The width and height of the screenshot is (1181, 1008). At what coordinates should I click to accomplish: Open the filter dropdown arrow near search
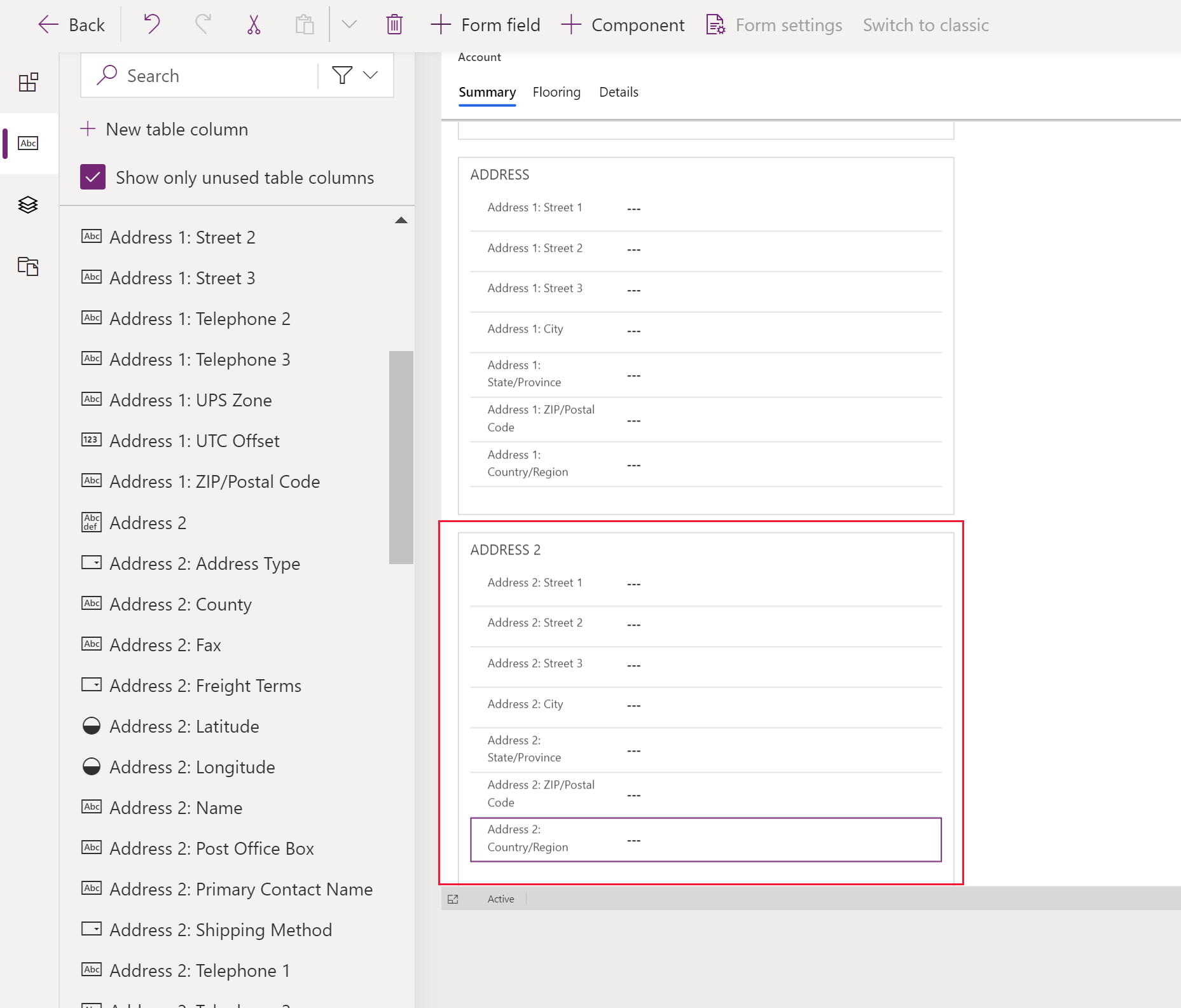tap(371, 75)
